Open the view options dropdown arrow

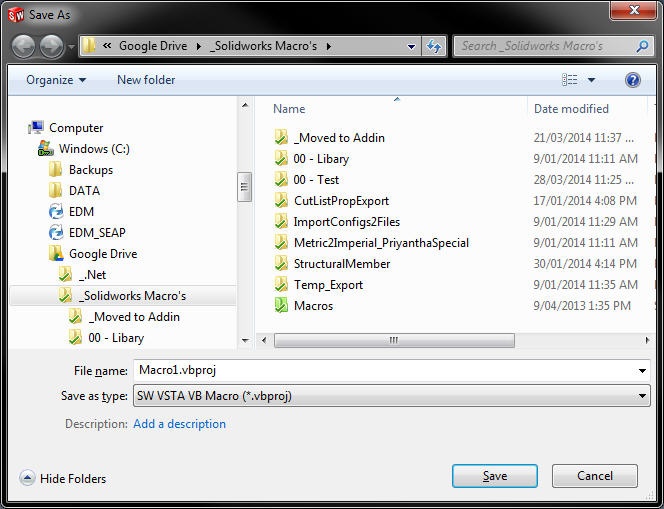coord(591,80)
